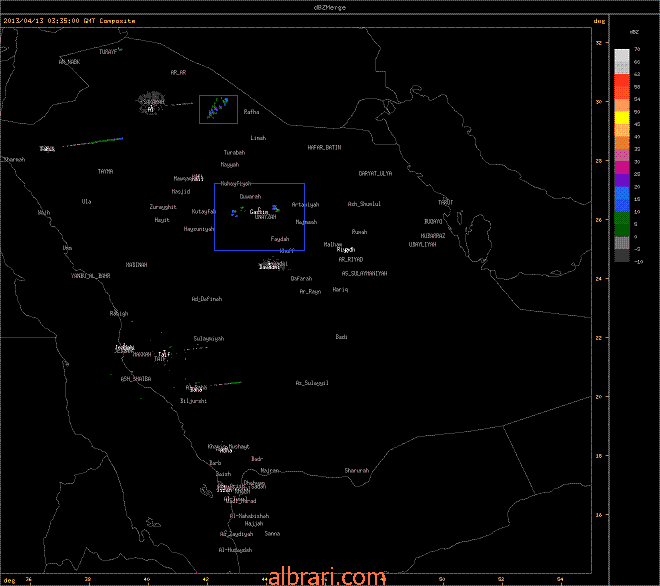
Task: Click the Artawiyah label
Action: coord(305,205)
